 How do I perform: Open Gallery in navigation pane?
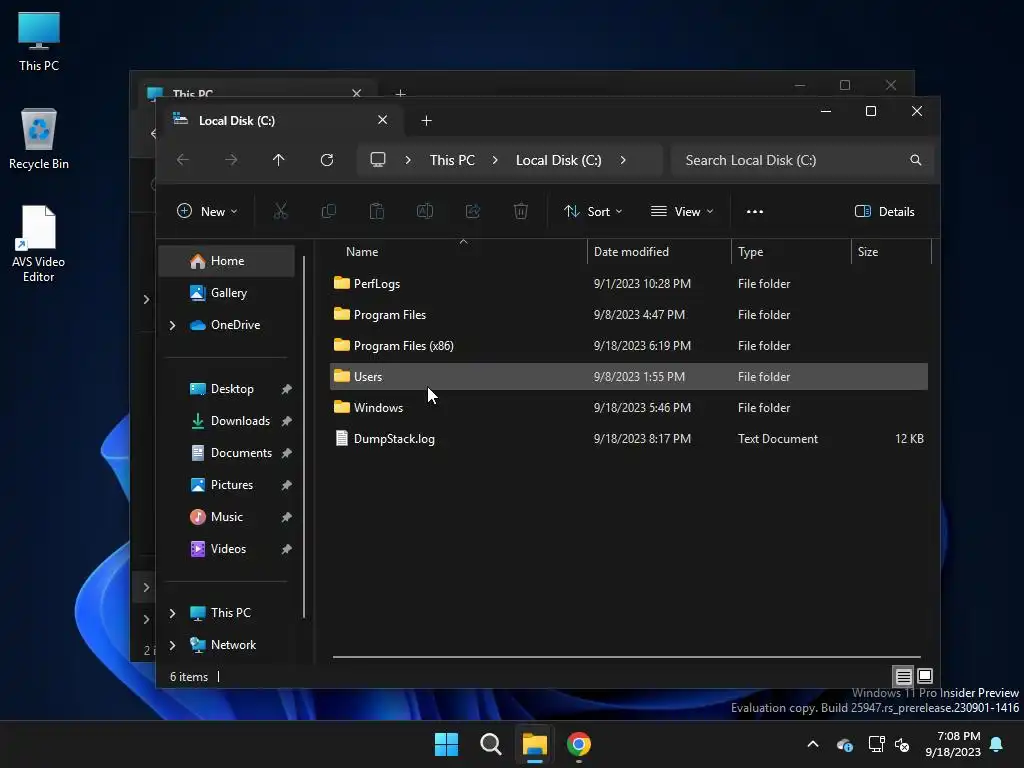227,293
